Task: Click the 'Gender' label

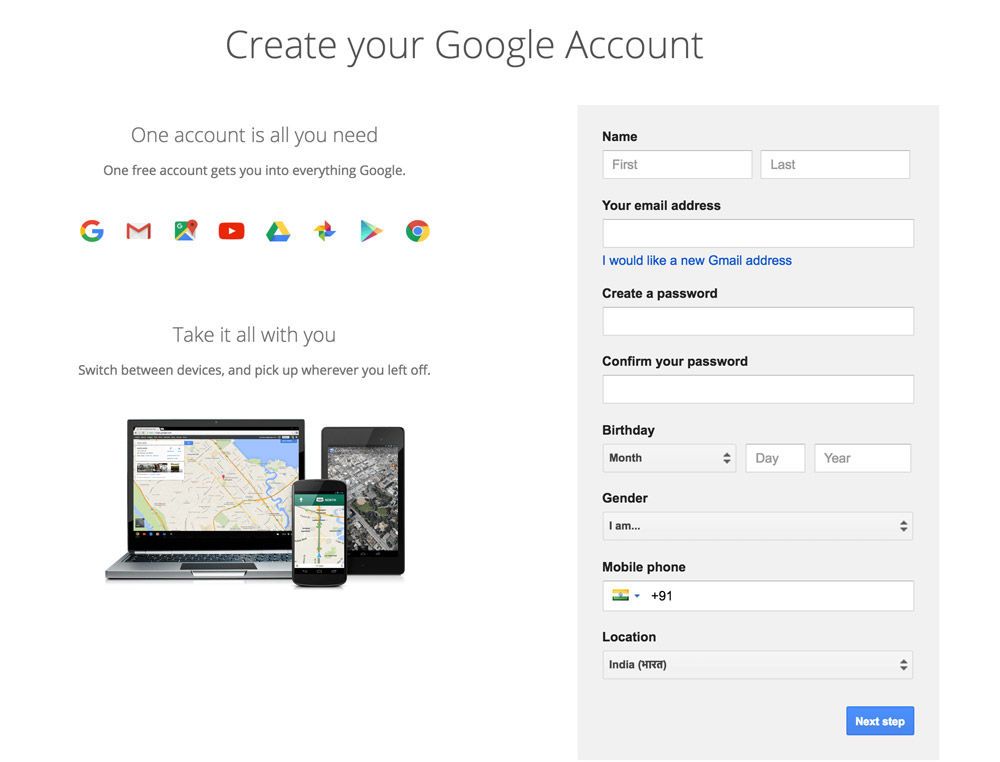Action: 624,498
